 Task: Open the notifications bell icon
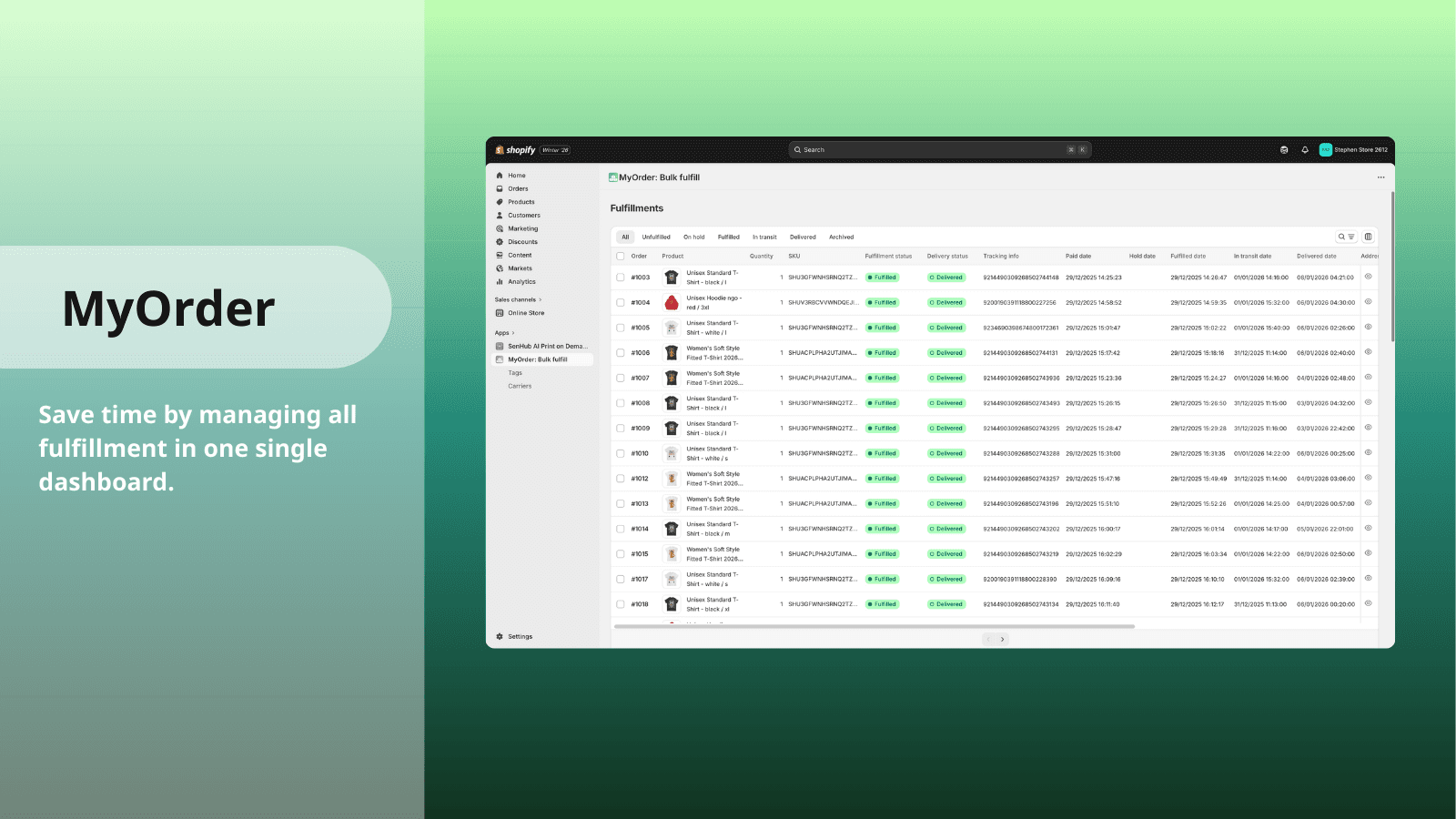(x=1305, y=150)
